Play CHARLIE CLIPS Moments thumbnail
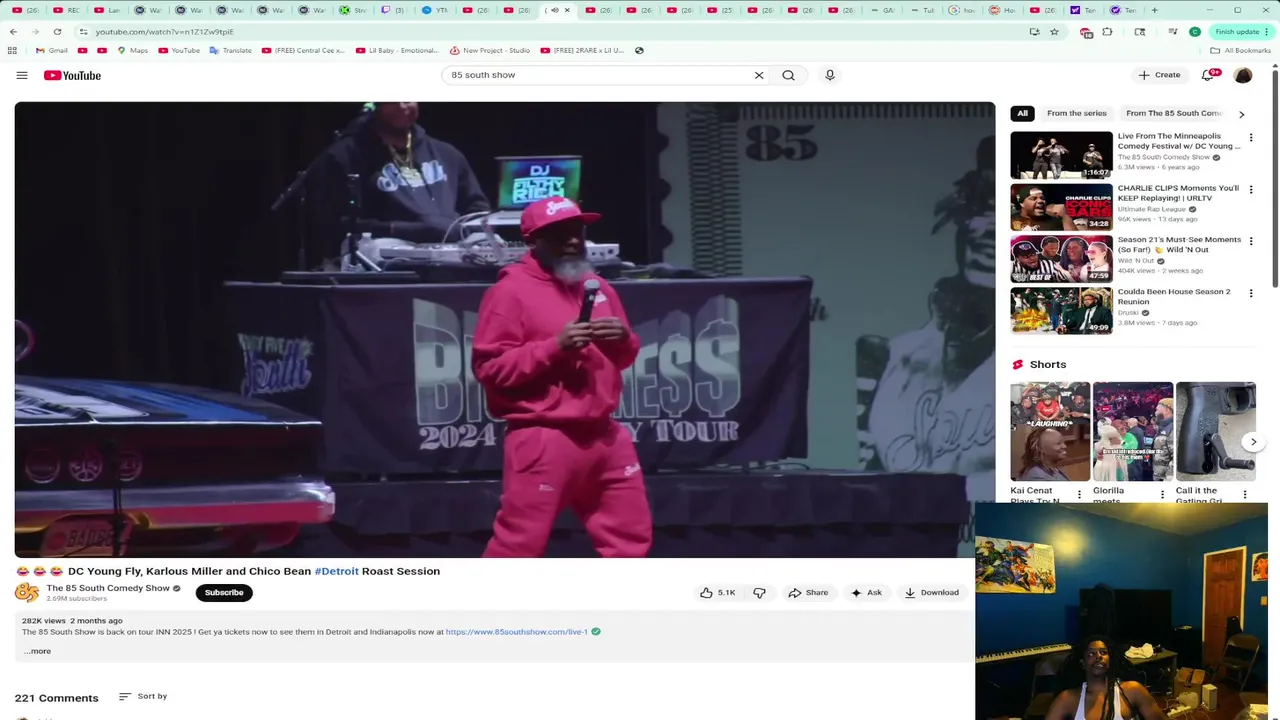 pos(1061,207)
